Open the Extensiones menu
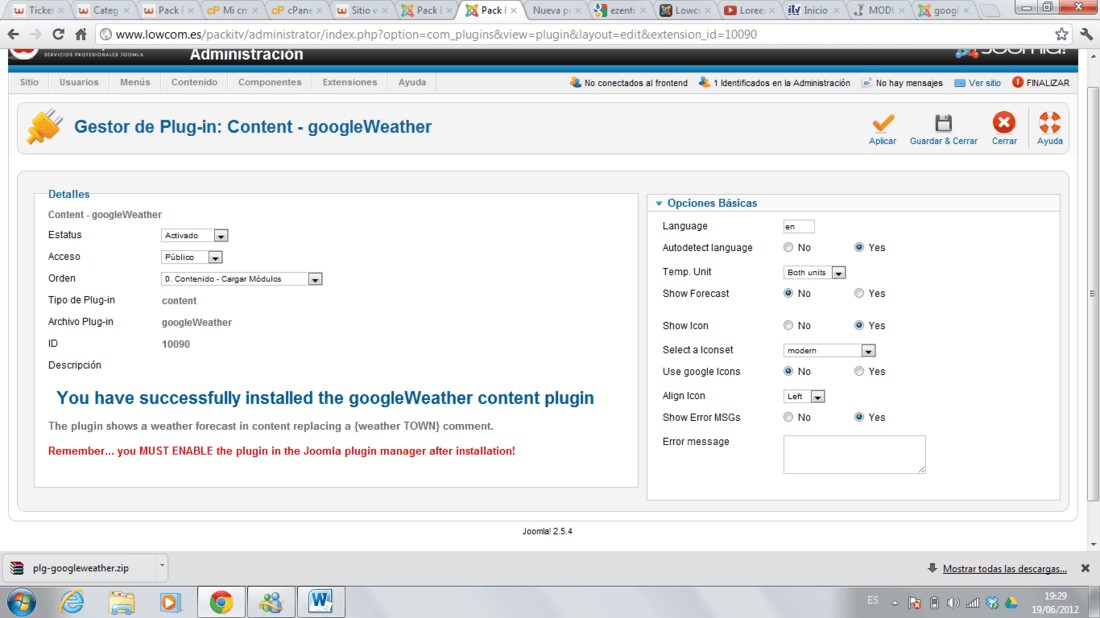Viewport: 1100px width, 618px height. pos(349,82)
